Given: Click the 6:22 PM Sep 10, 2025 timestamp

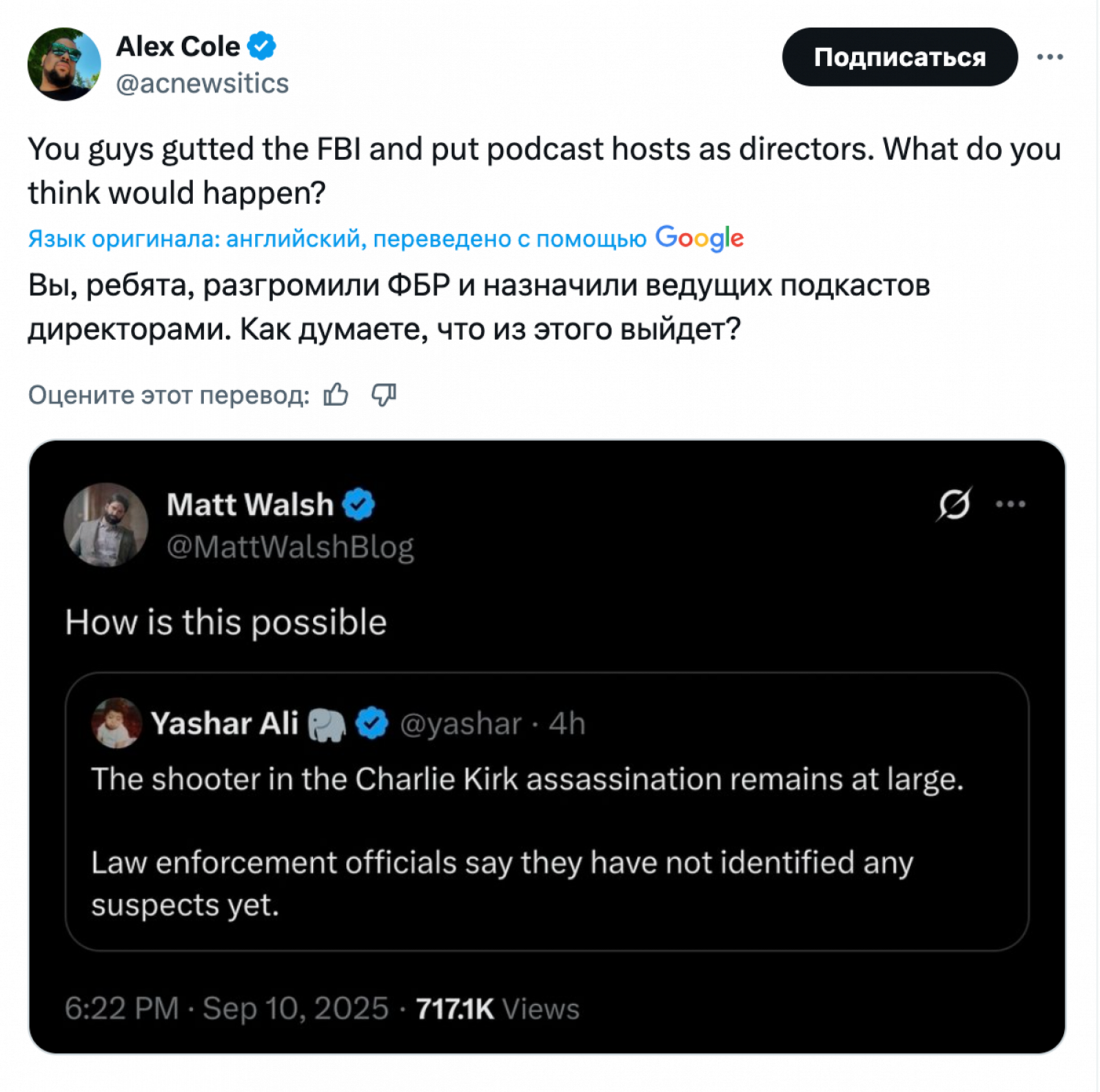Looking at the screenshot, I should (x=226, y=1008).
